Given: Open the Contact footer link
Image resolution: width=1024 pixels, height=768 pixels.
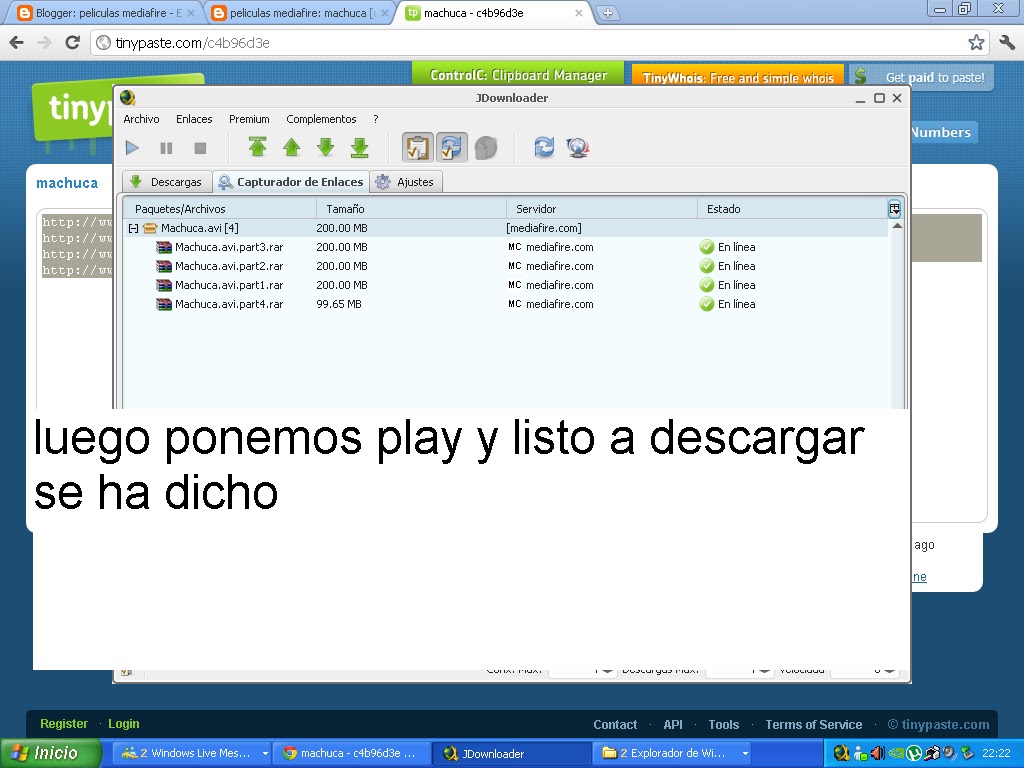Looking at the screenshot, I should pyautogui.click(x=615, y=724).
